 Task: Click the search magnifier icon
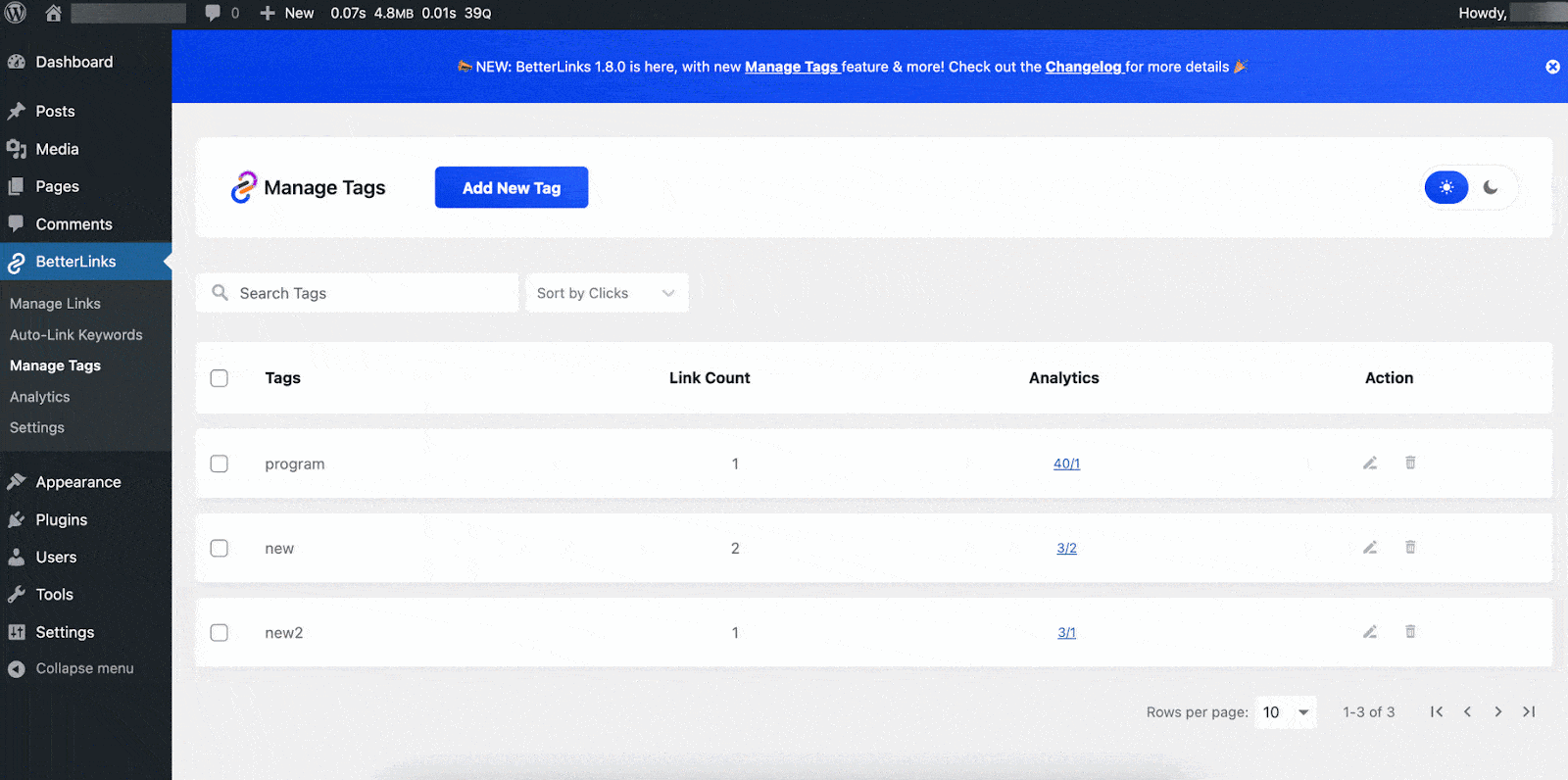coord(220,293)
